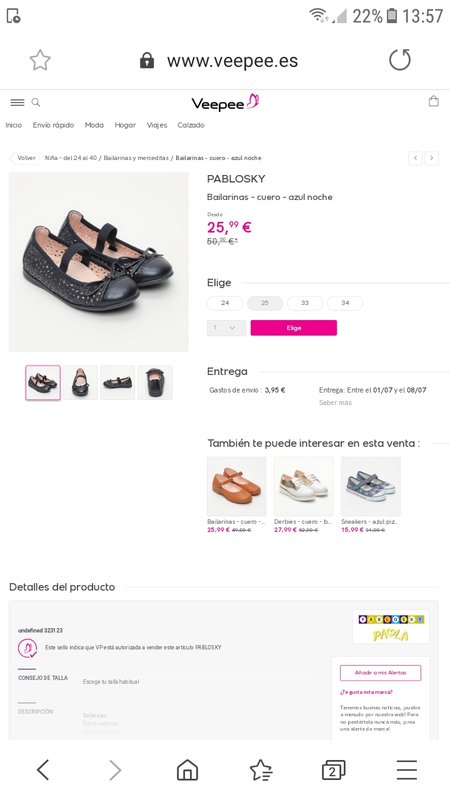Open the Moda menu item
This screenshot has width=450, height=800.
tap(94, 125)
